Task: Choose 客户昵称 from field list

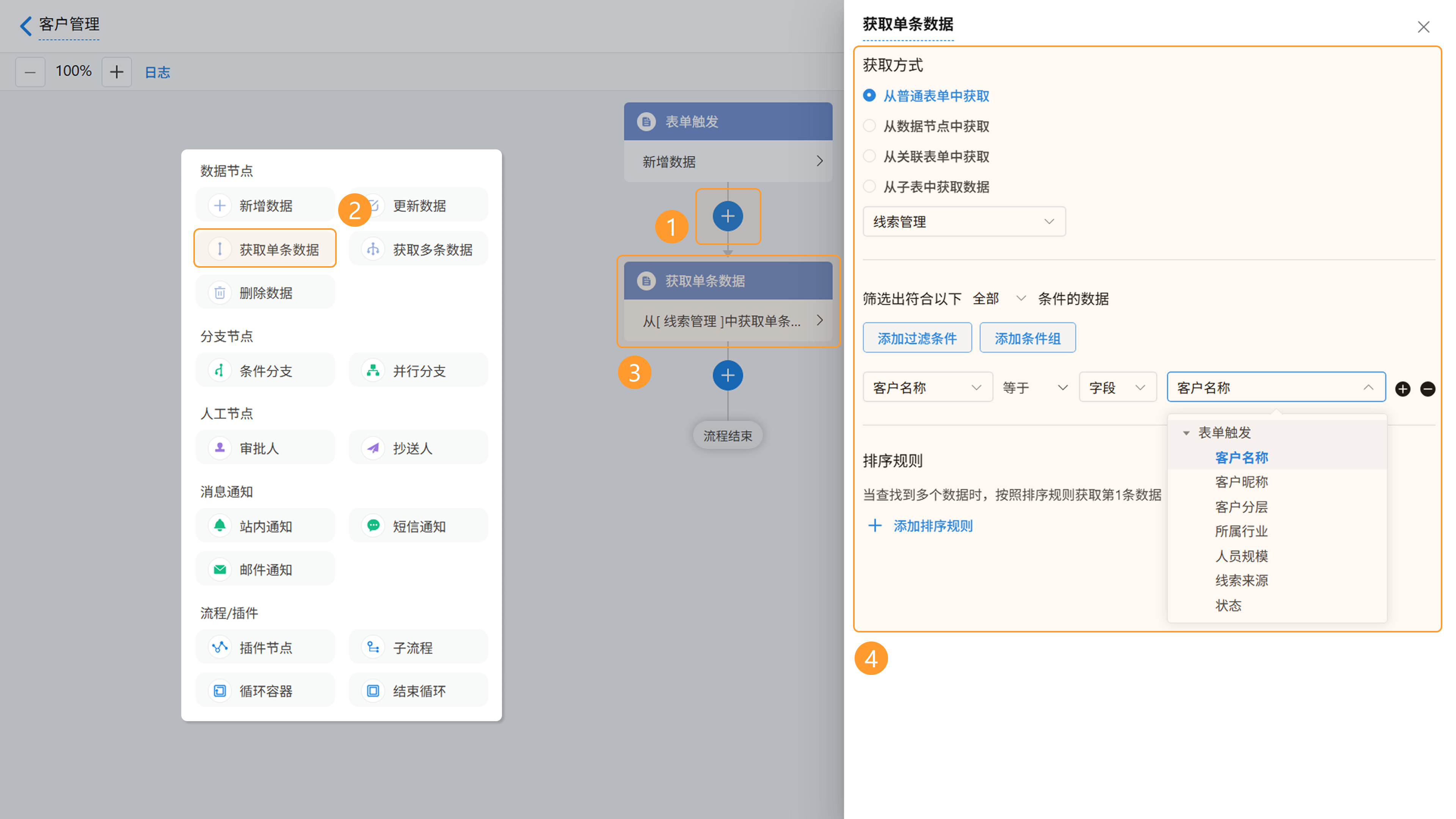Action: click(x=1241, y=482)
